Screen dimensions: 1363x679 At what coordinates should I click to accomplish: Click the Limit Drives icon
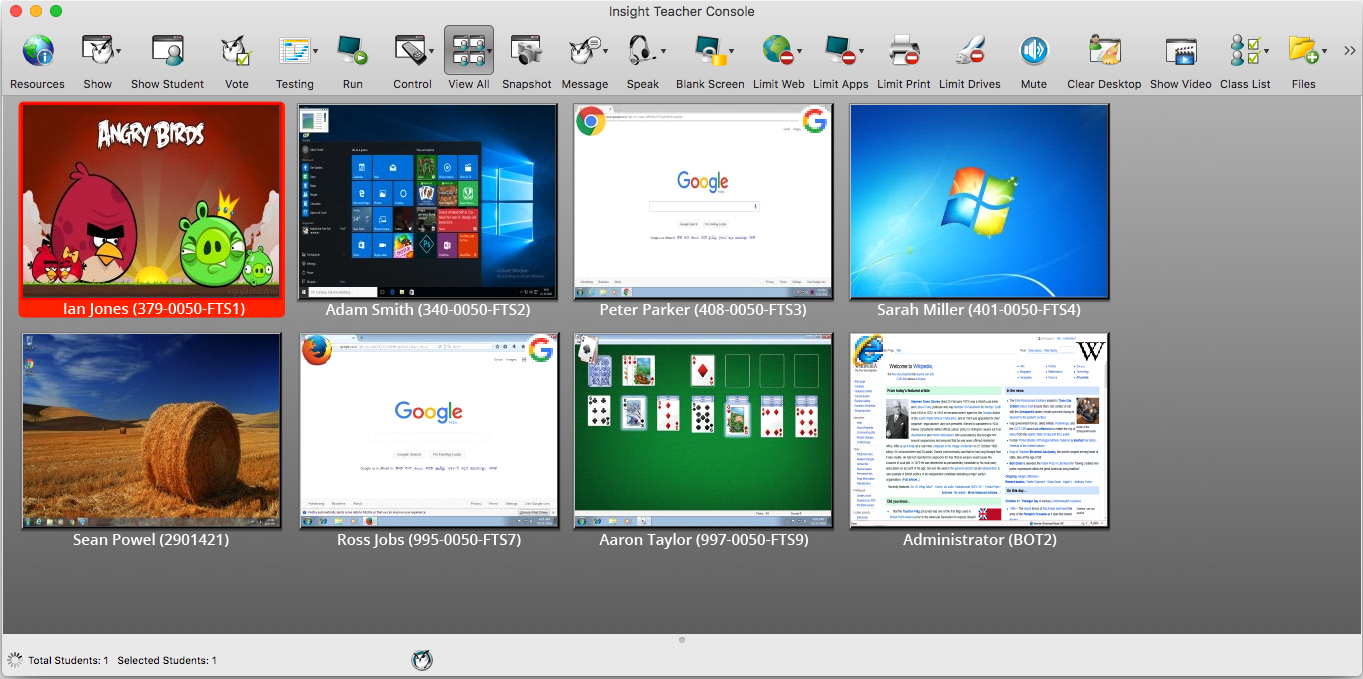[970, 50]
